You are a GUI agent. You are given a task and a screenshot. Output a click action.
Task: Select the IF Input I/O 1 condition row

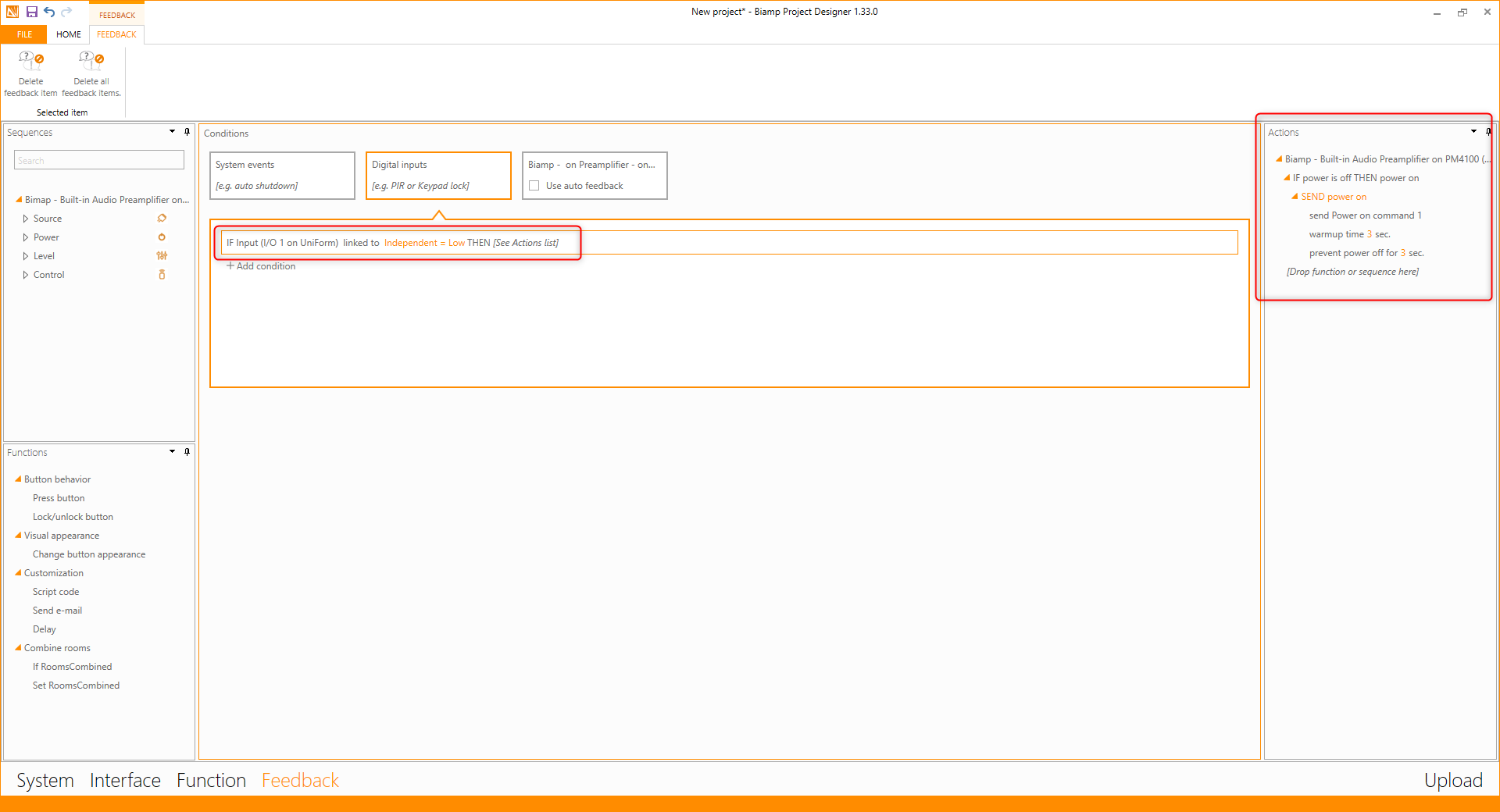[x=730, y=243]
